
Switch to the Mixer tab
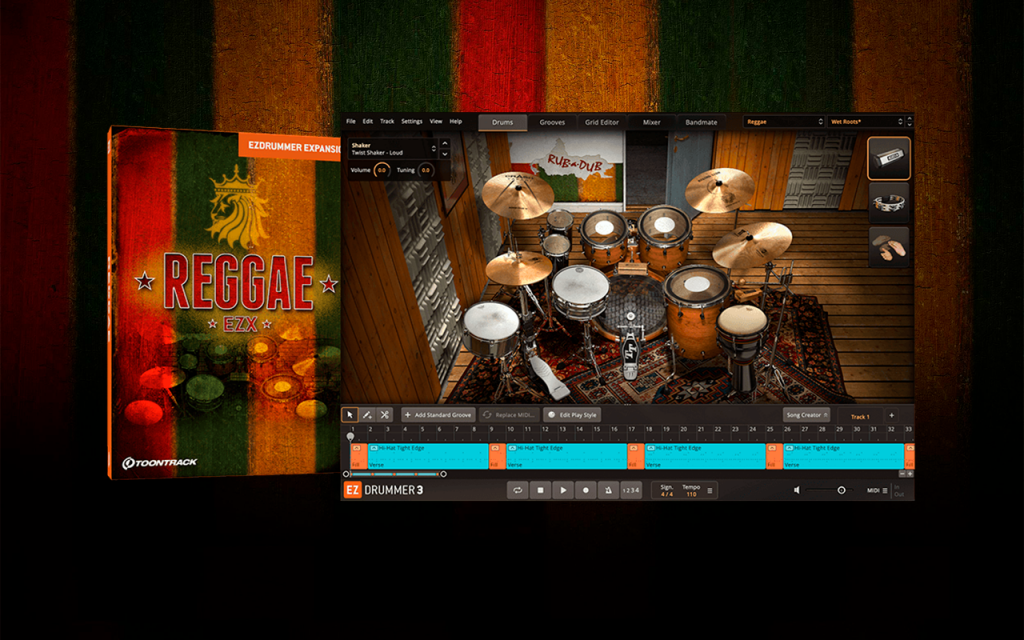[651, 122]
